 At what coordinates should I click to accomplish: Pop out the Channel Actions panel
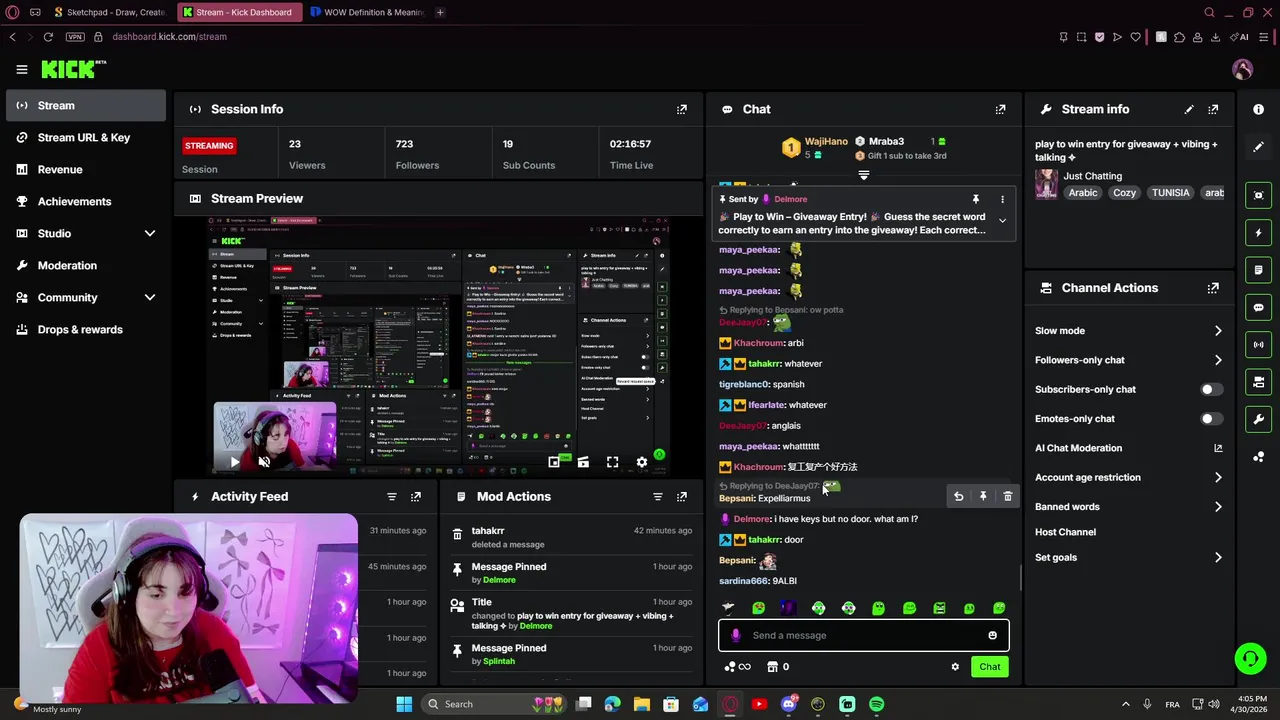[1213, 288]
